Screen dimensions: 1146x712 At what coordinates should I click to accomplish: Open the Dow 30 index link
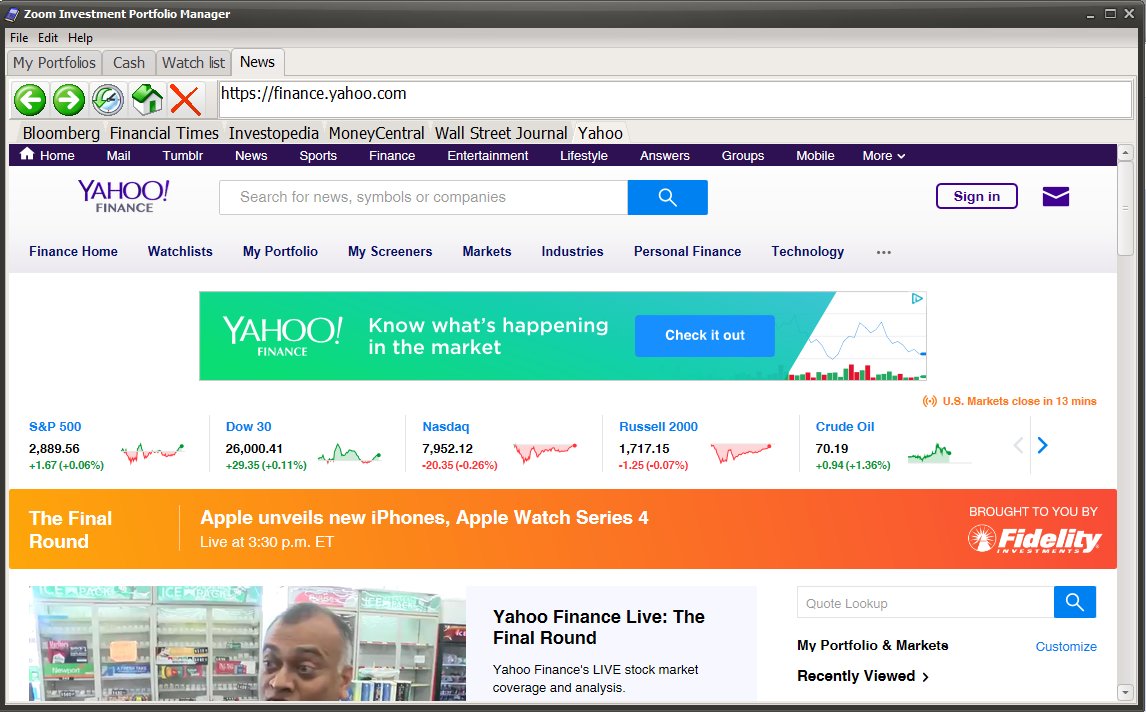point(248,427)
